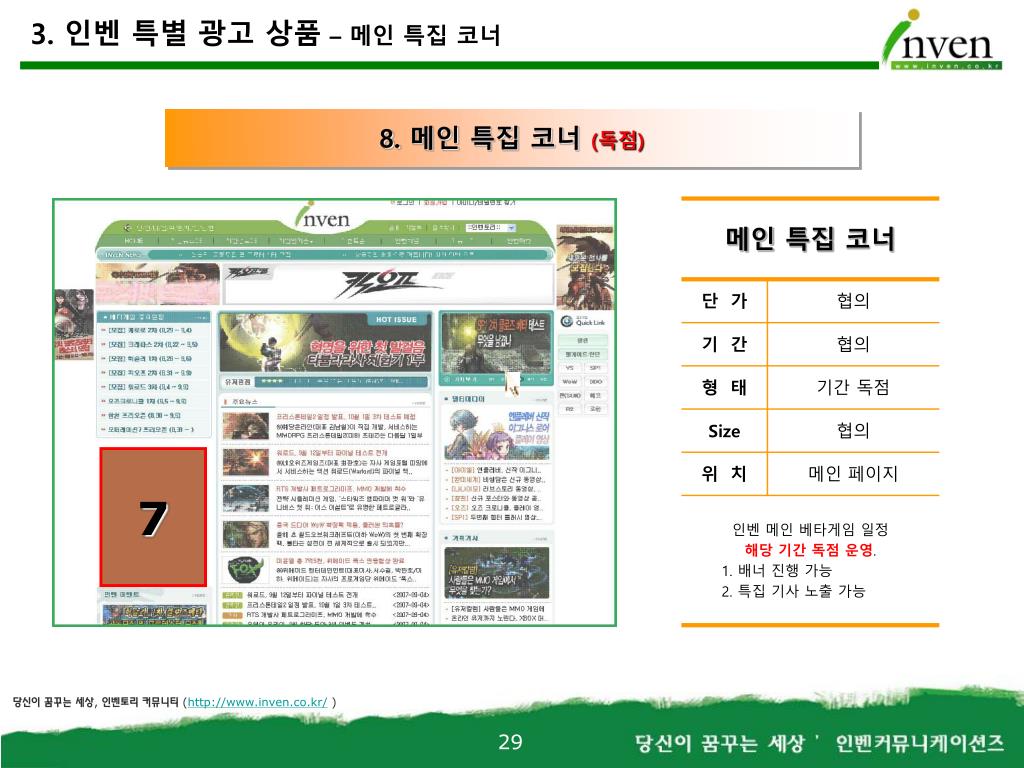Open the site selector dropdown beside the webpage logo
1024x768 pixels.
tap(490, 227)
